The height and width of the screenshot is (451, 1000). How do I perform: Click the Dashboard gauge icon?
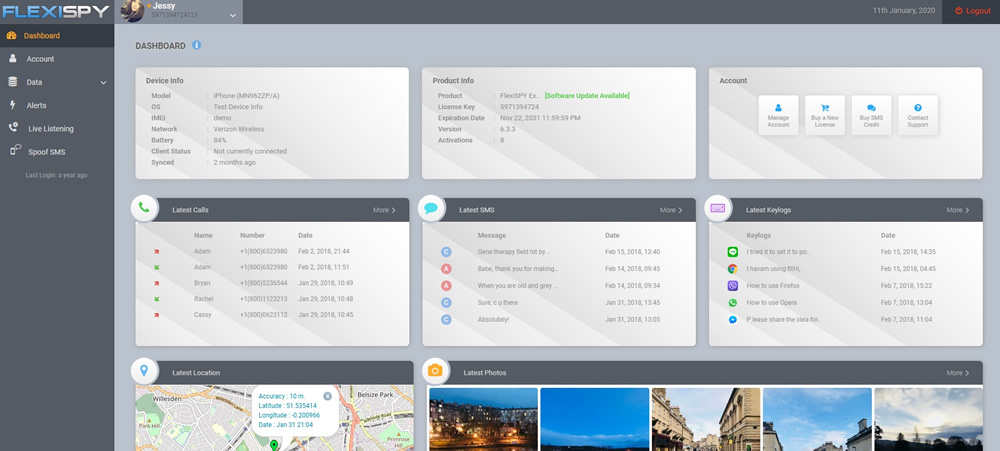(x=11, y=36)
